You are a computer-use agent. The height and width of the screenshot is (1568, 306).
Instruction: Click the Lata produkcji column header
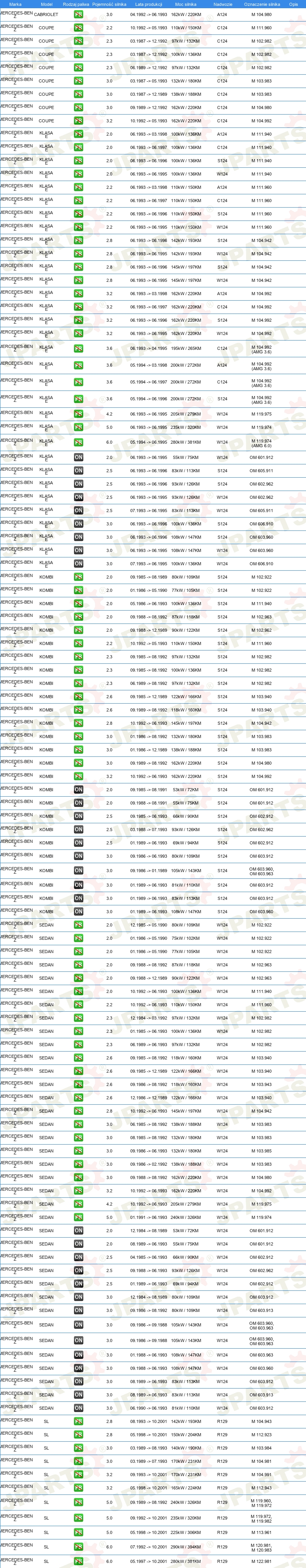[148, 4]
